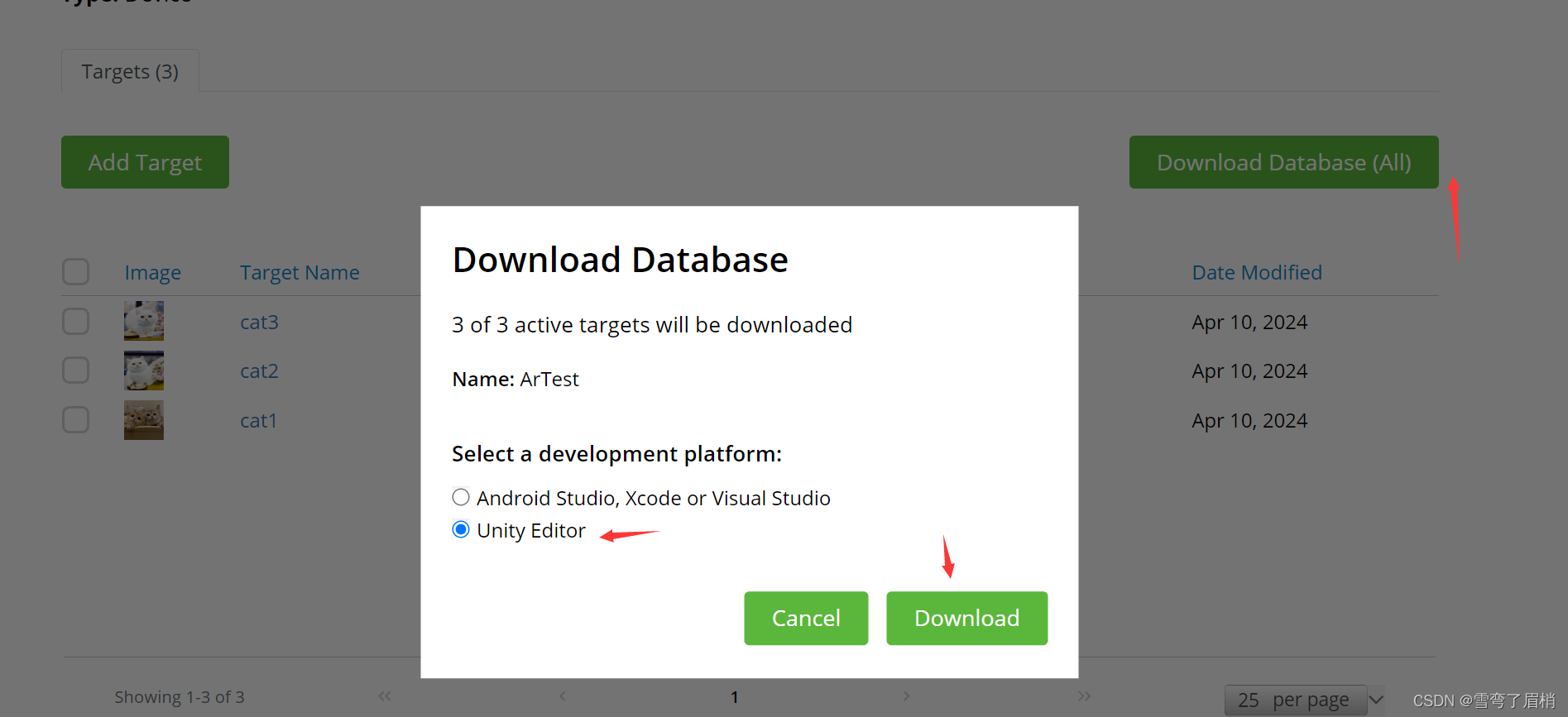Open the cat2 target link
The image size is (1568, 717).
tap(259, 370)
